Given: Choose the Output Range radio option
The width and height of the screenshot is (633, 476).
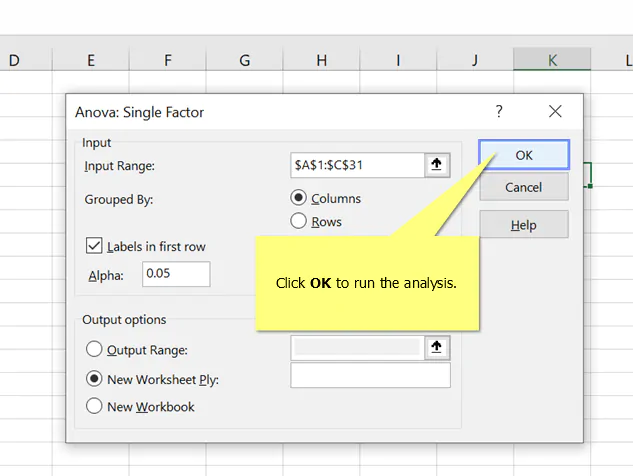Looking at the screenshot, I should pos(94,349).
